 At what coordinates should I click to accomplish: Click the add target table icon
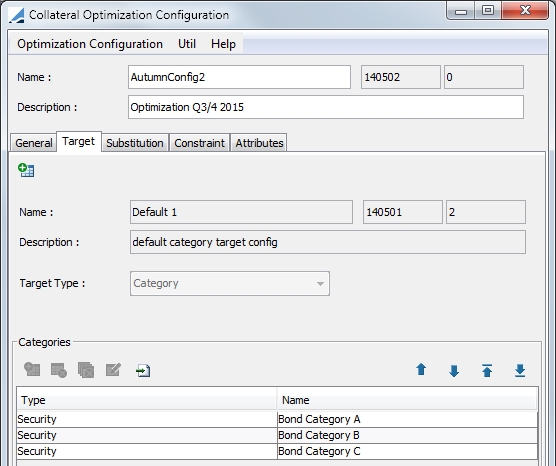26,170
